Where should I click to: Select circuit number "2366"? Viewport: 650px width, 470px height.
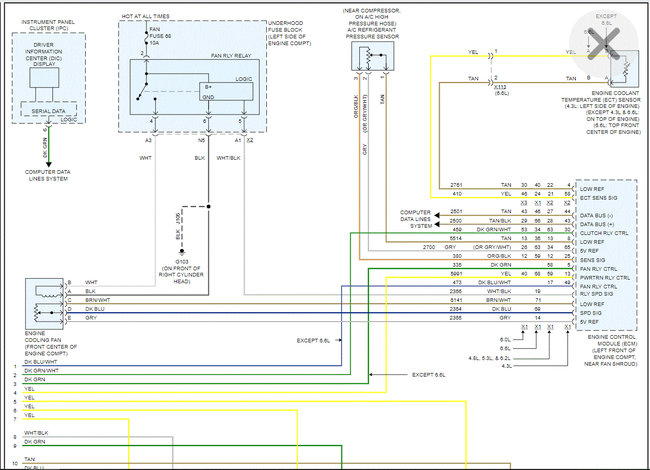coord(456,291)
